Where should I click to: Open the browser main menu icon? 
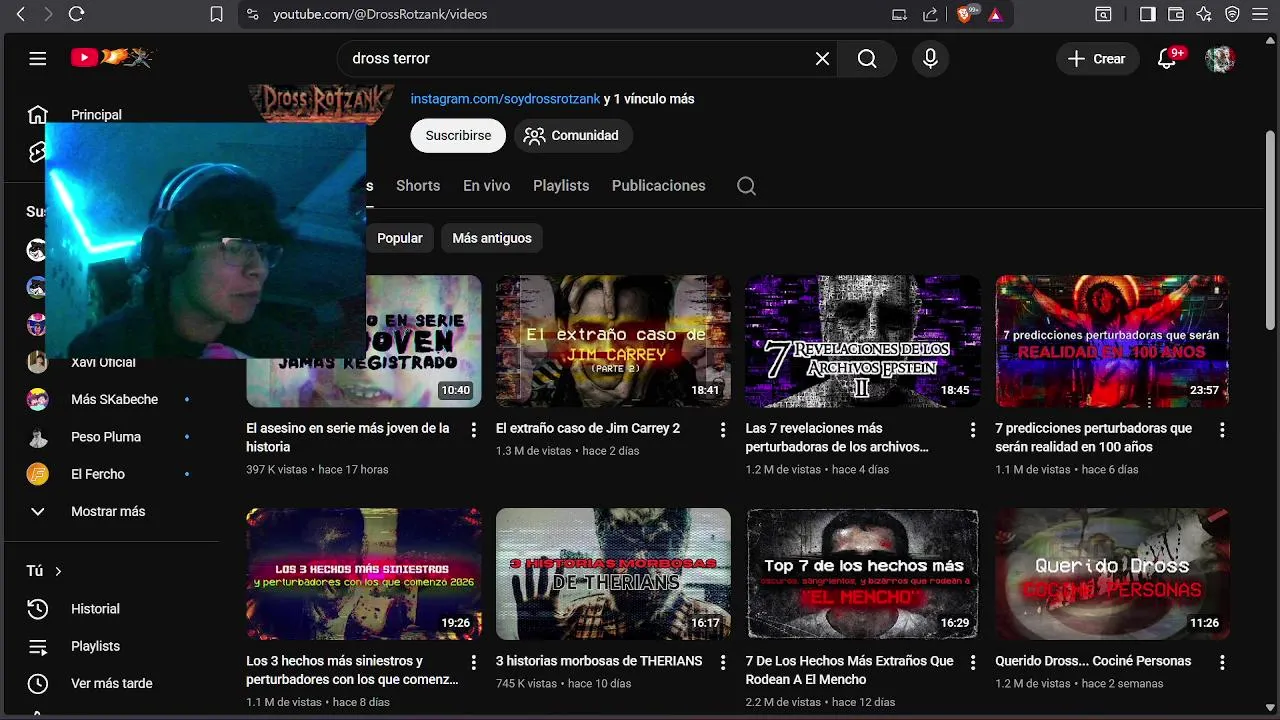[x=1261, y=14]
